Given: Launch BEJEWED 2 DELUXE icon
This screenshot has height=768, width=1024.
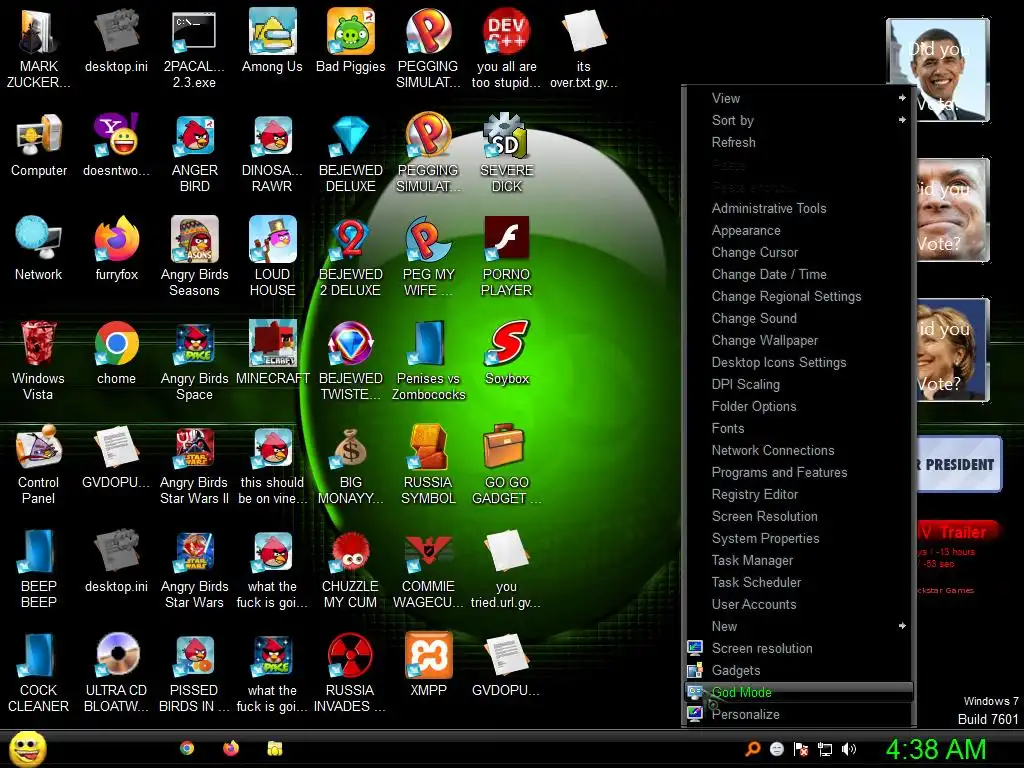Looking at the screenshot, I should pyautogui.click(x=351, y=256).
